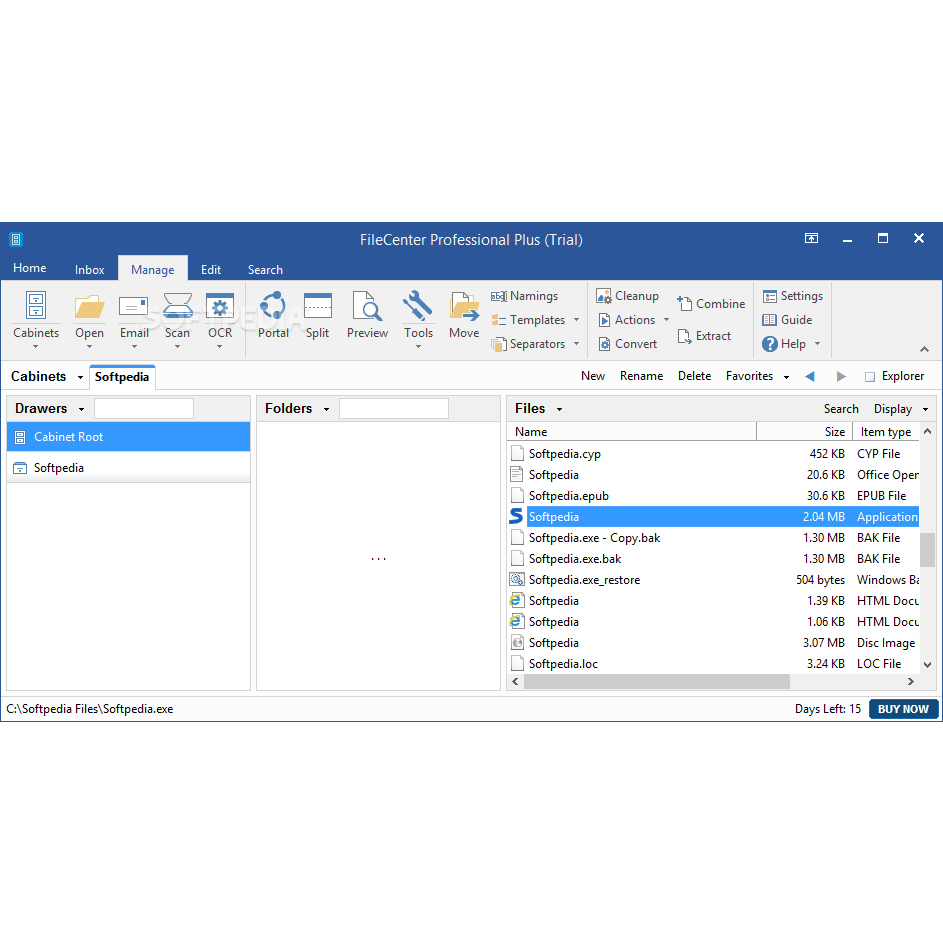The width and height of the screenshot is (943, 943).
Task: Open the Preview tool
Action: [x=367, y=316]
